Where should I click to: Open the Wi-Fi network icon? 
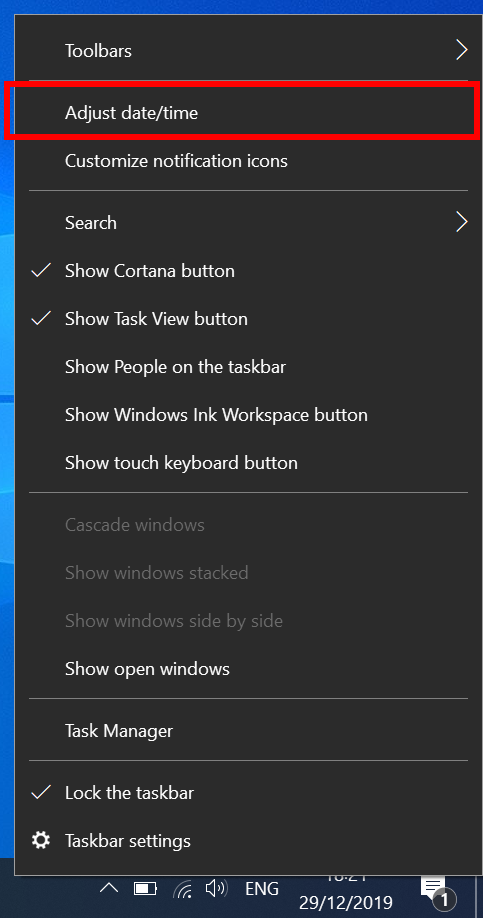click(x=183, y=889)
